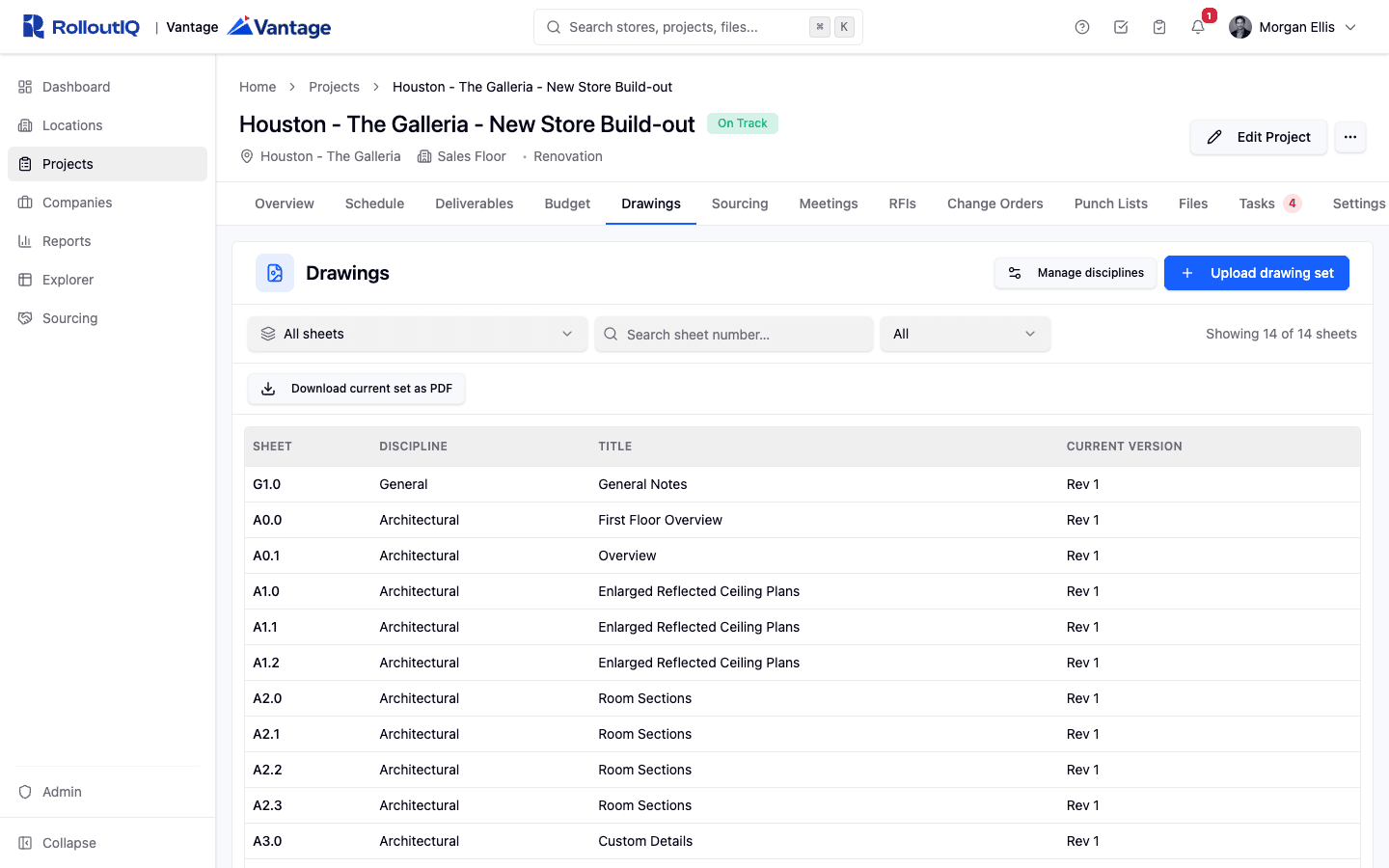Open sheet G1.0 General Notes row
Screen dimensions: 1389x868
click(x=803, y=484)
